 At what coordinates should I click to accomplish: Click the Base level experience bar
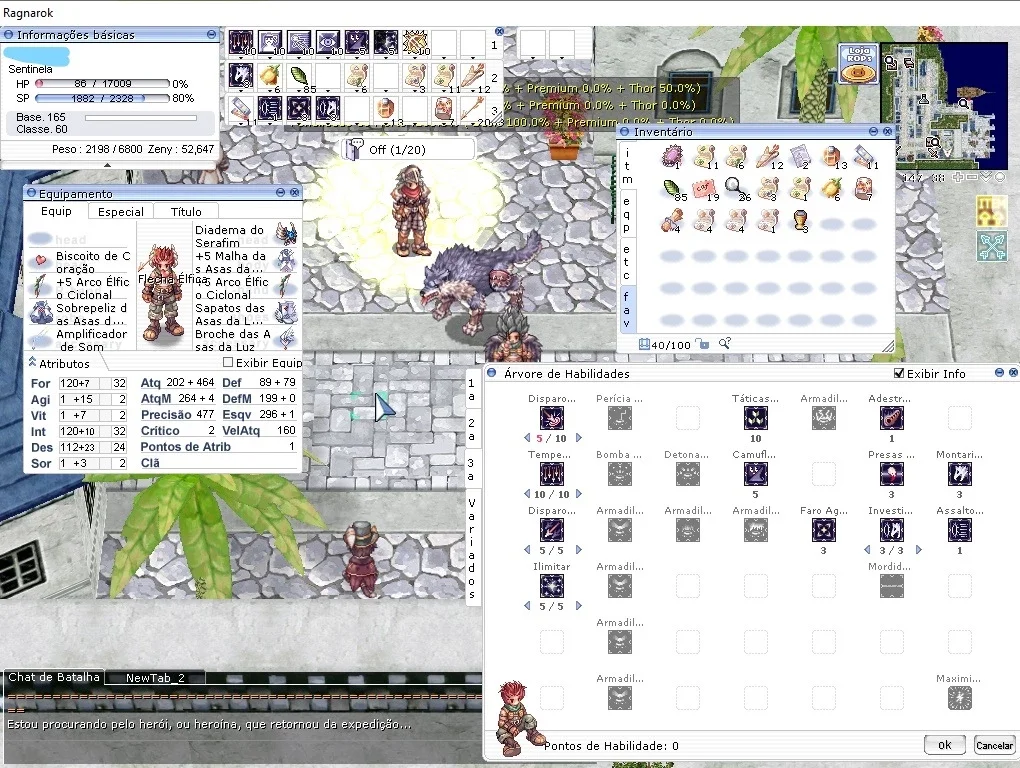141,118
